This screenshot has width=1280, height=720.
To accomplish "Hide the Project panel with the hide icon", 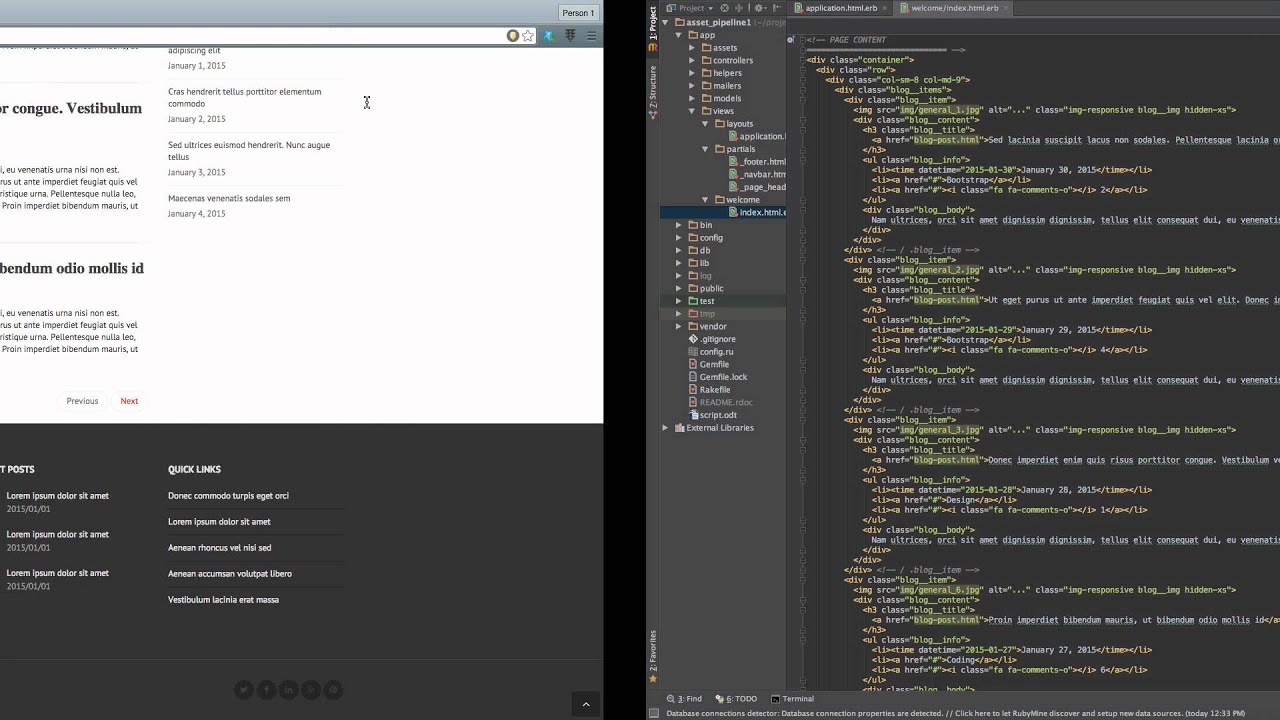I will (777, 8).
